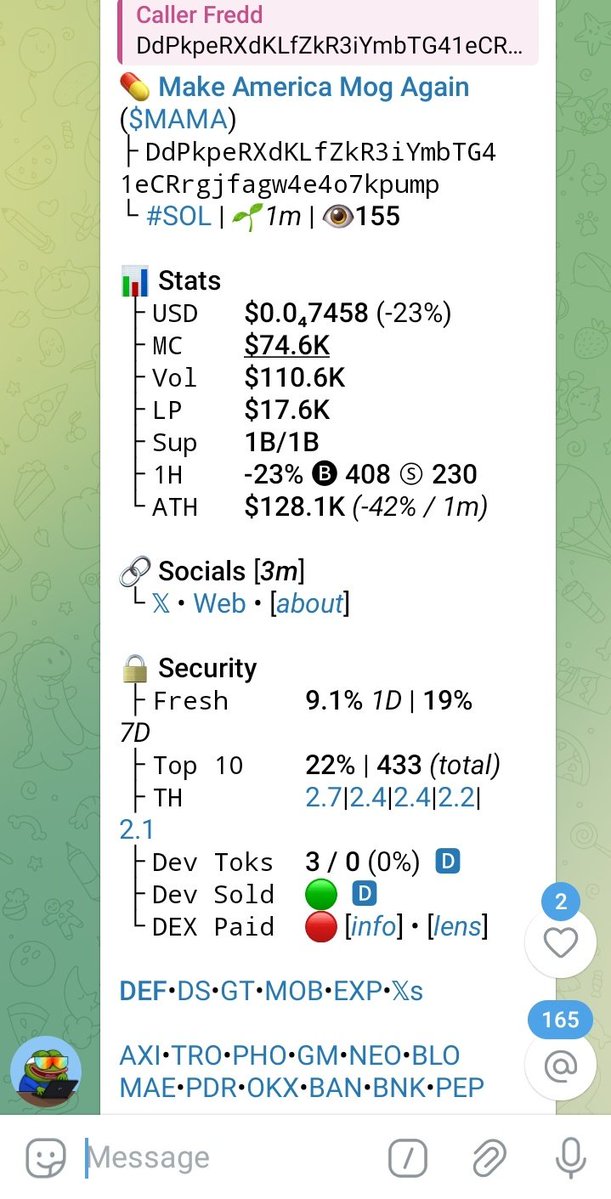Click the blue D badge beside Dev Toks
Screen dimensions: 611x1199
pos(448,862)
